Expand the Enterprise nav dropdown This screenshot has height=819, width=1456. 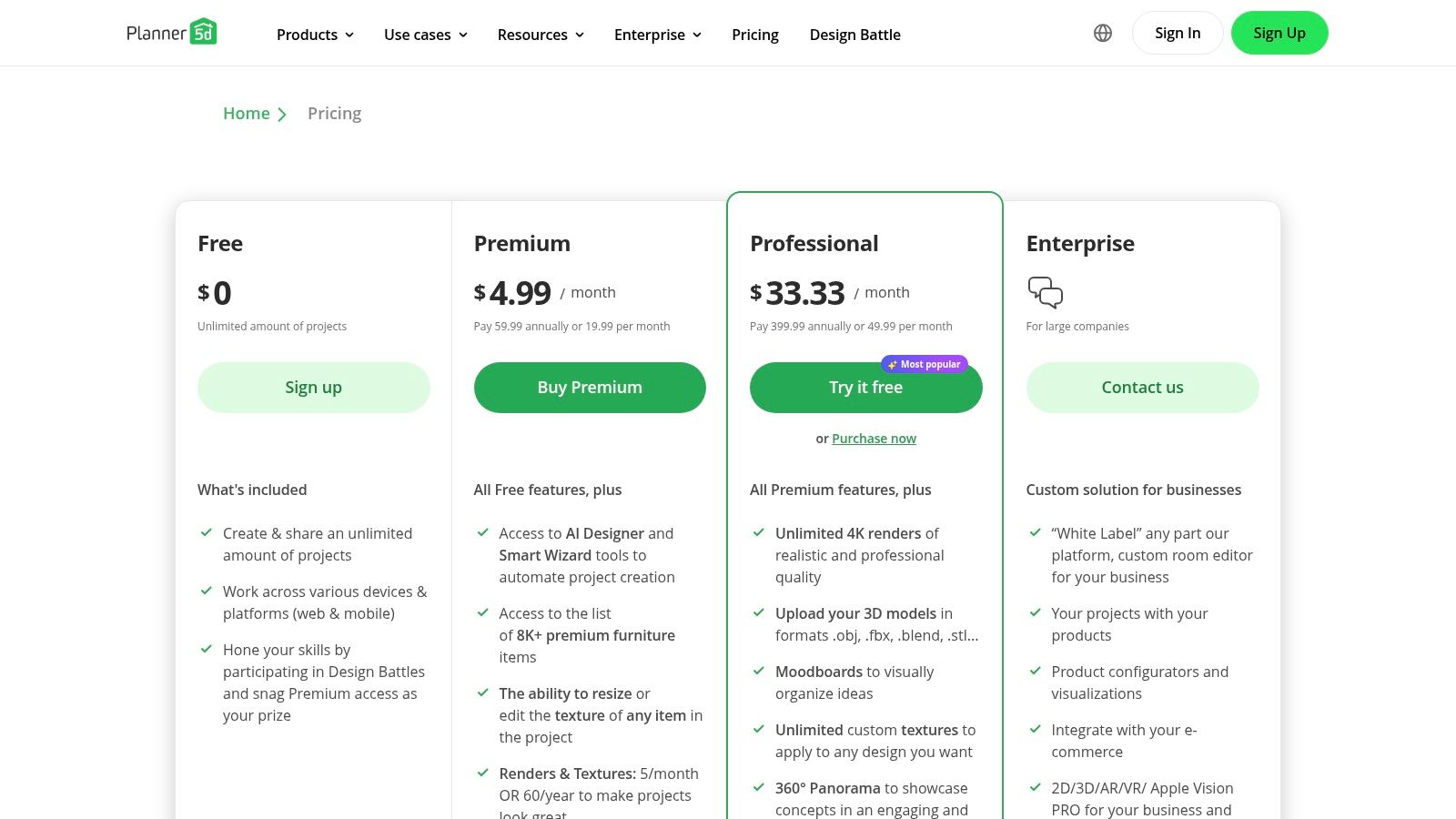pos(657,35)
